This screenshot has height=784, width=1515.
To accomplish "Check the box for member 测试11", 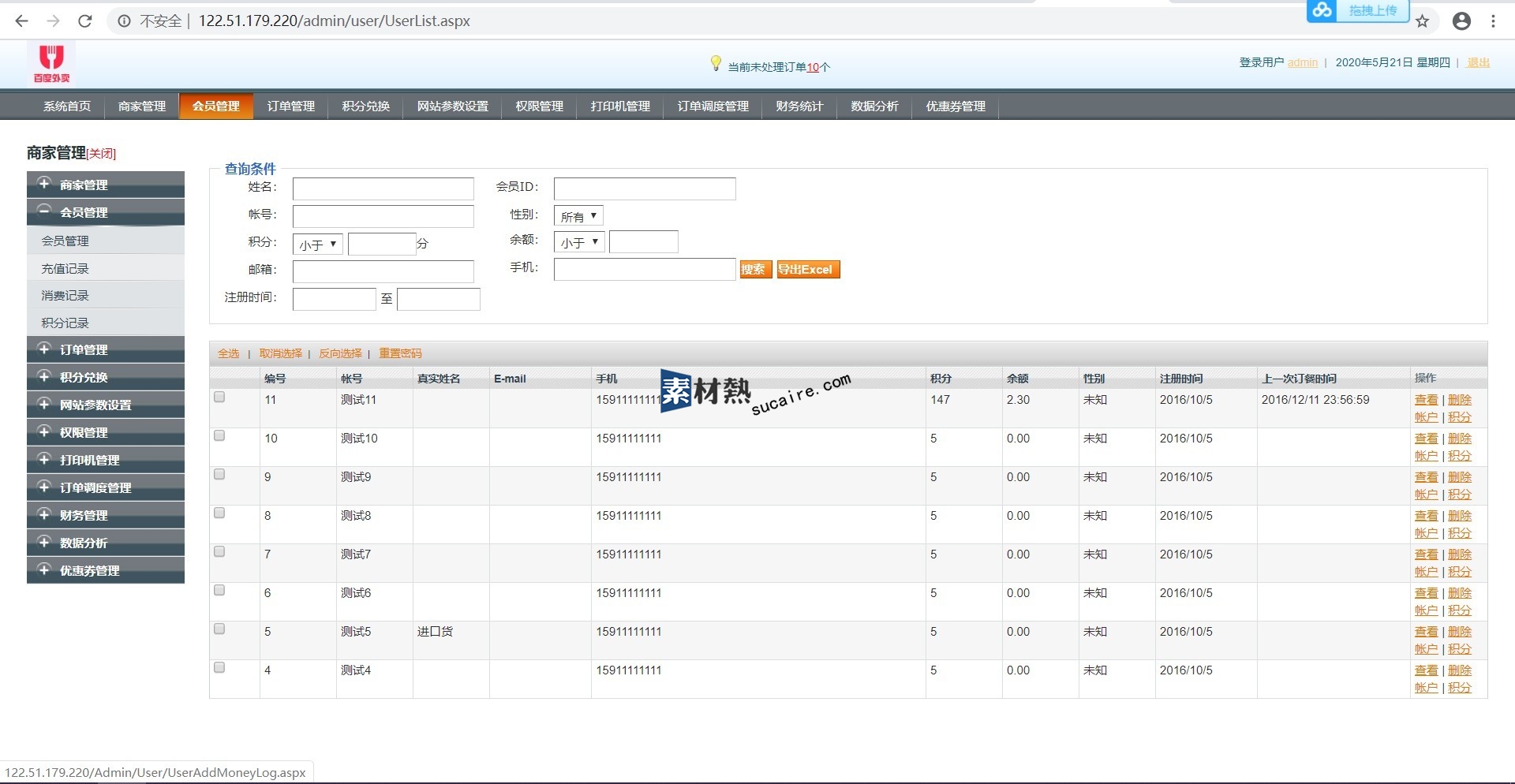I will pyautogui.click(x=219, y=398).
